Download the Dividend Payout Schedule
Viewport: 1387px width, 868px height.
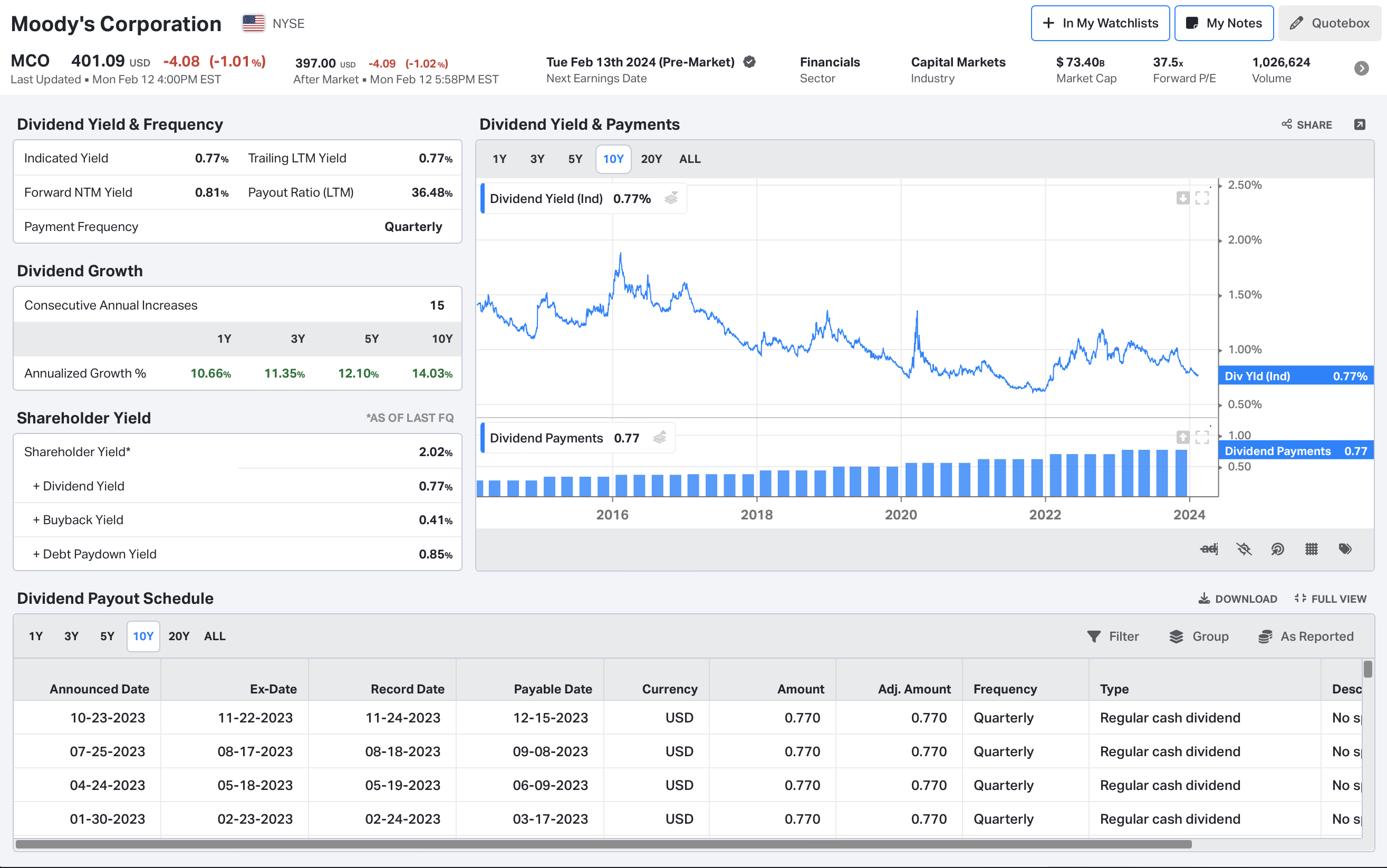(x=1238, y=599)
